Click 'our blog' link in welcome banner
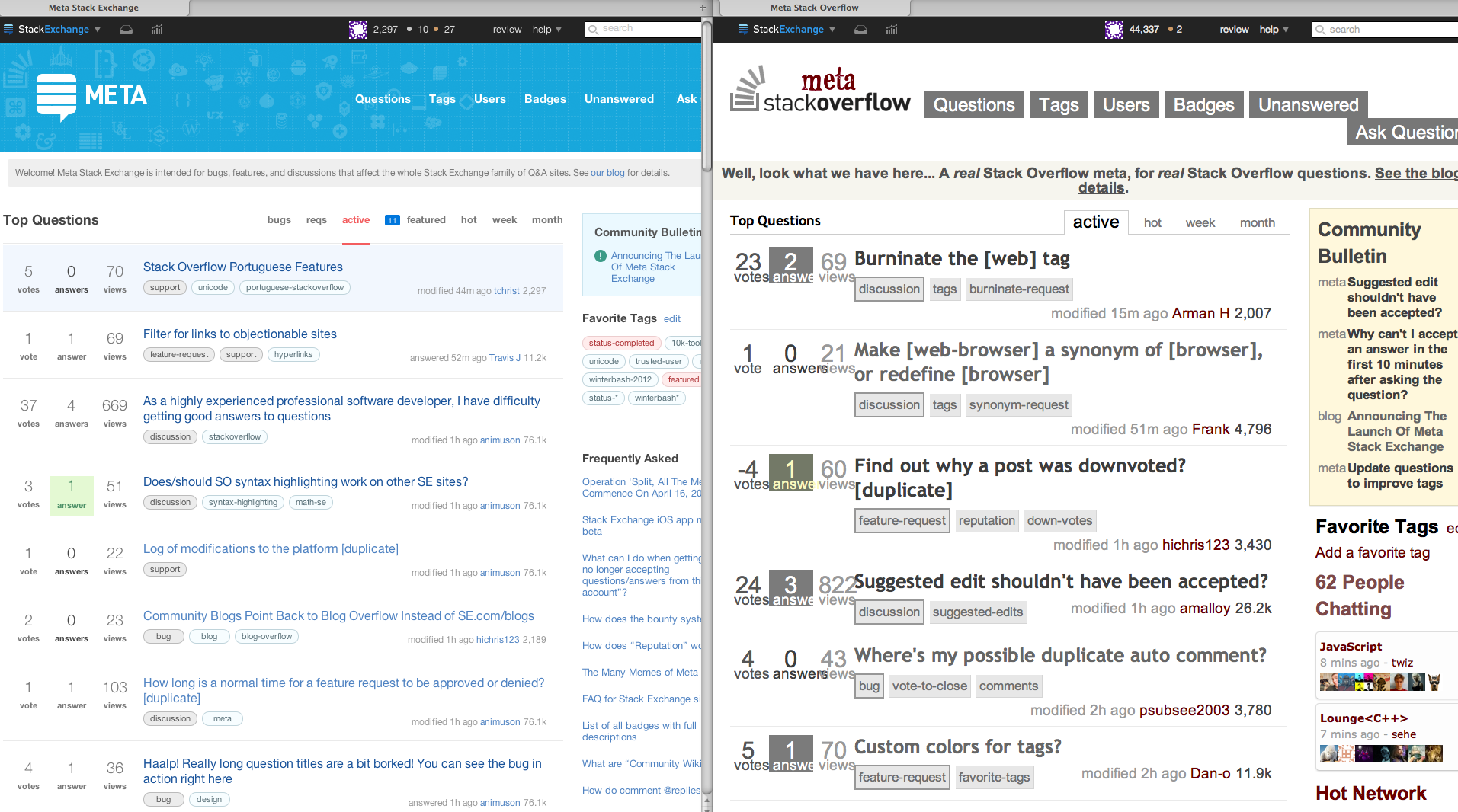Image resolution: width=1458 pixels, height=812 pixels. pos(607,173)
